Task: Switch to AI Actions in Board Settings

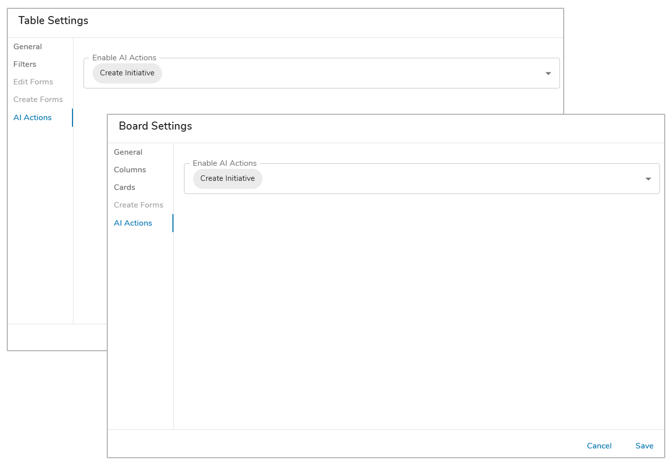Action: click(133, 223)
